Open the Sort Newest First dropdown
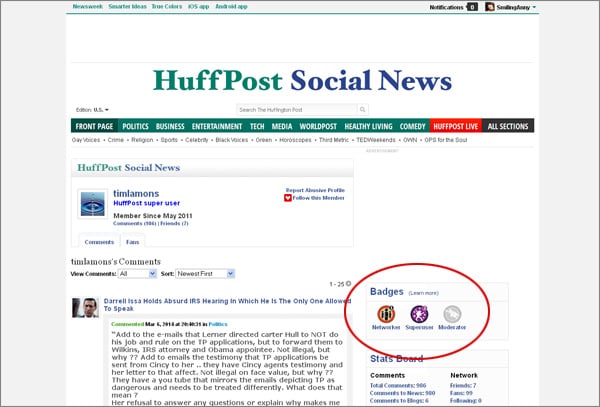The width and height of the screenshot is (600, 407). (205, 274)
